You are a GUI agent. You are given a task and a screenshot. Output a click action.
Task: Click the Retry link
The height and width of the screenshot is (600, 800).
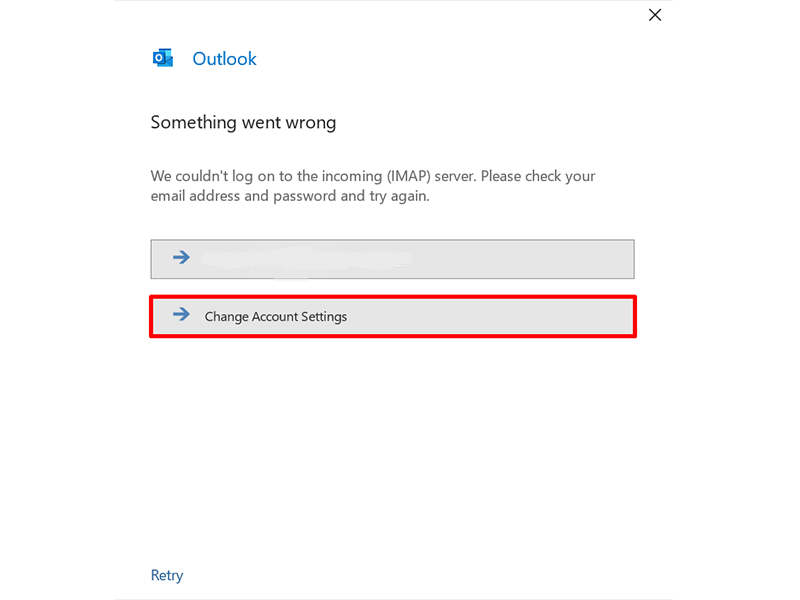[167, 575]
